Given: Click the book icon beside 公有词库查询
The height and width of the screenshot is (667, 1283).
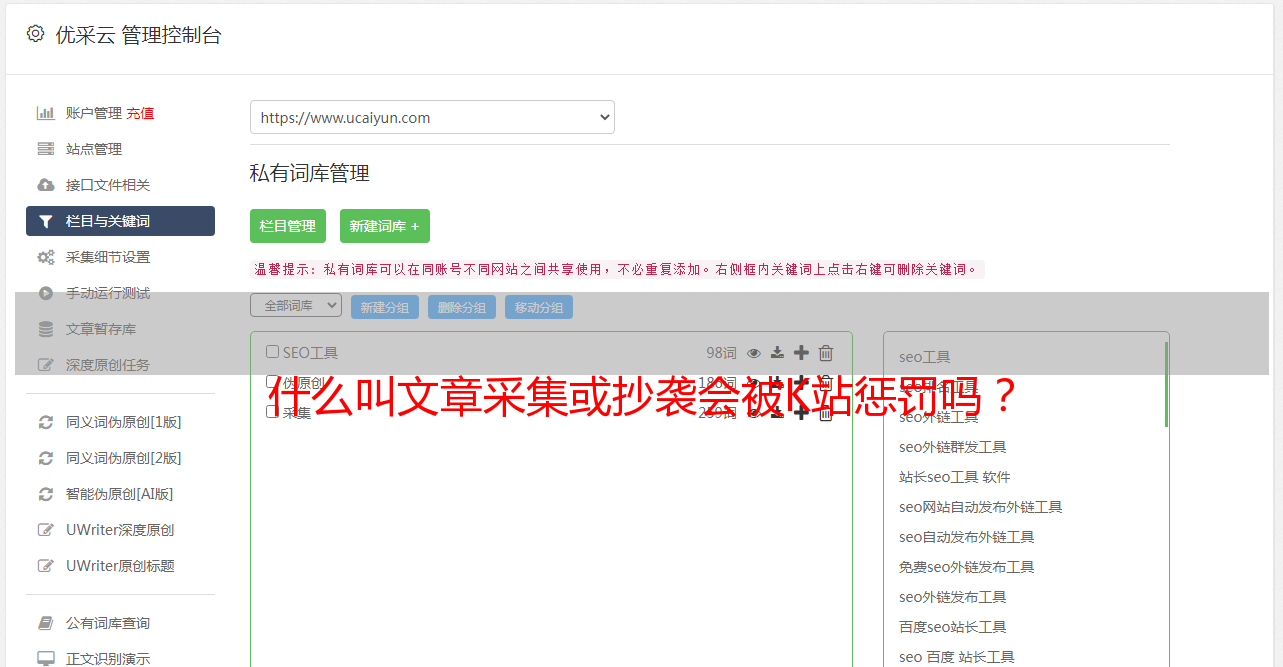Looking at the screenshot, I should (x=45, y=623).
